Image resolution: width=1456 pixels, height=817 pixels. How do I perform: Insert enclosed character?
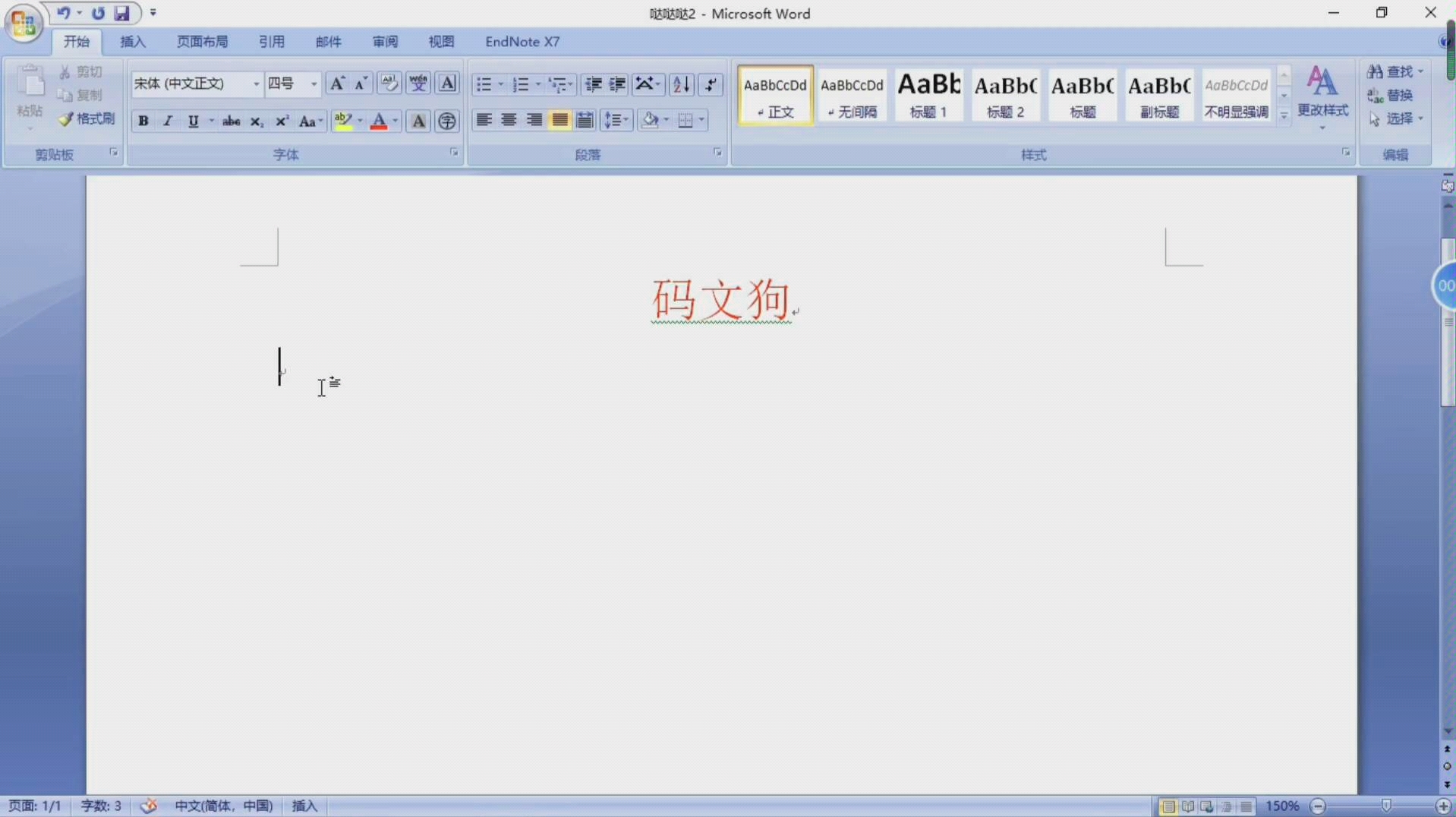click(447, 121)
